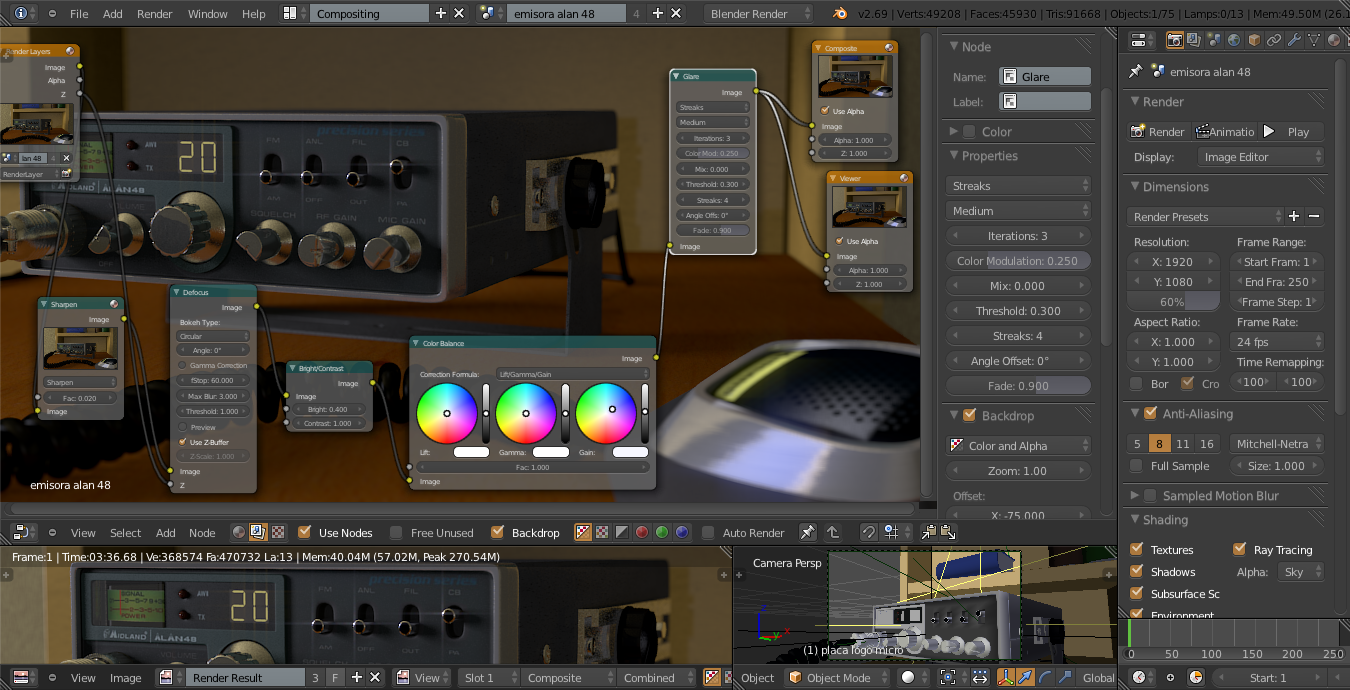This screenshot has height=690, width=1350.
Task: Click the Lift color wheel in Color Balance
Action: point(446,413)
